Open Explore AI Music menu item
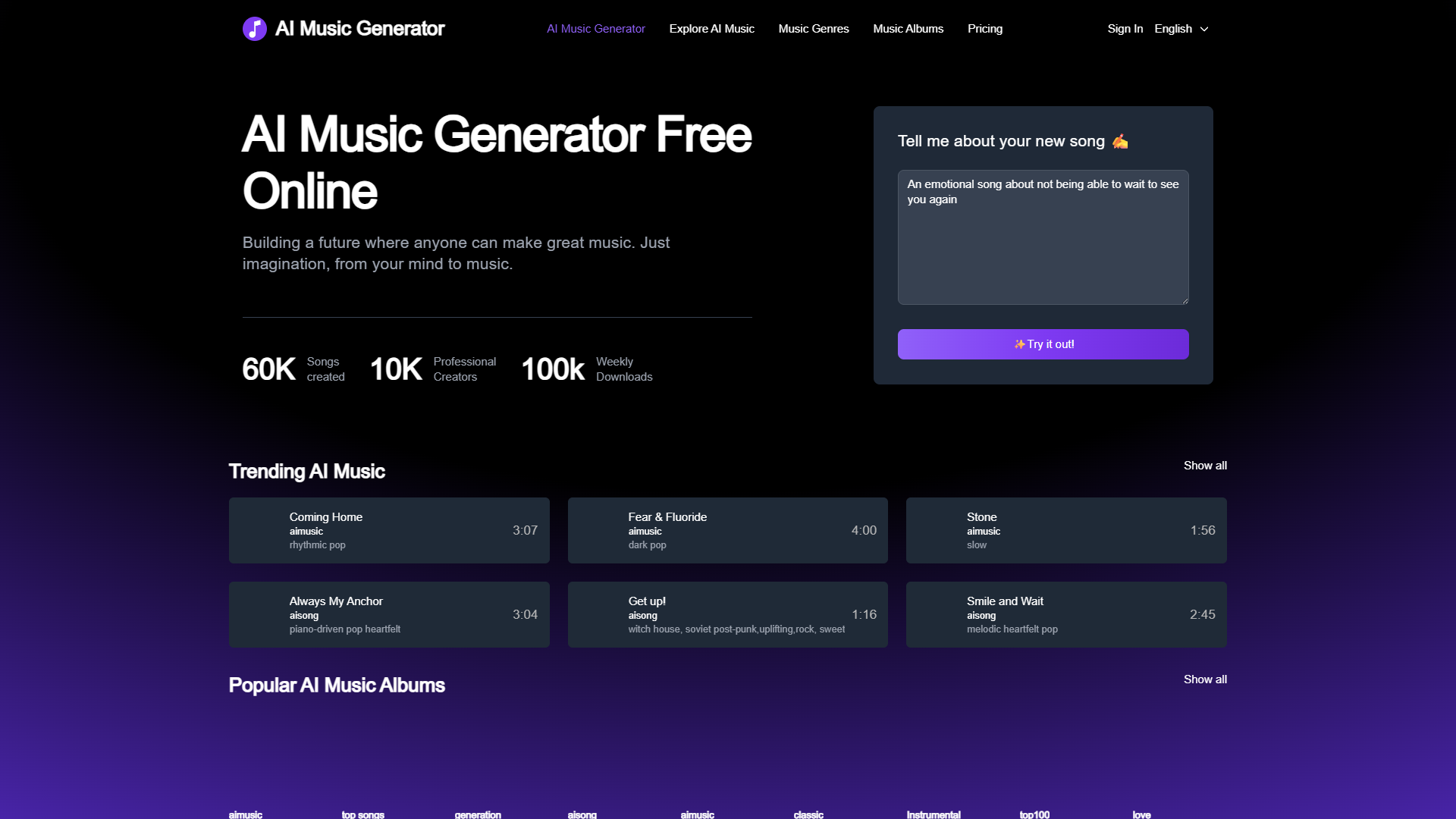The width and height of the screenshot is (1456, 819). click(711, 29)
